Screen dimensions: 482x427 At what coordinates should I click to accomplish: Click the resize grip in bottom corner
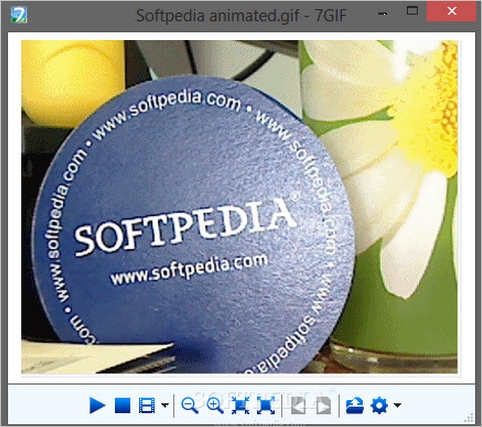pos(469,417)
